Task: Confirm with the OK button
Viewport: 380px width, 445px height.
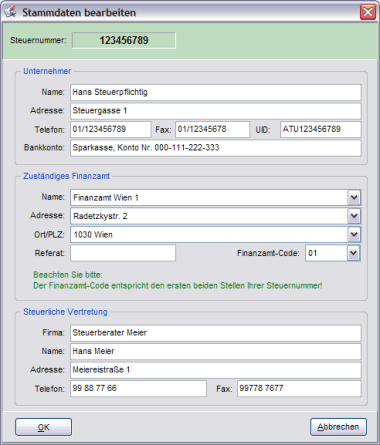Action: click(x=43, y=427)
